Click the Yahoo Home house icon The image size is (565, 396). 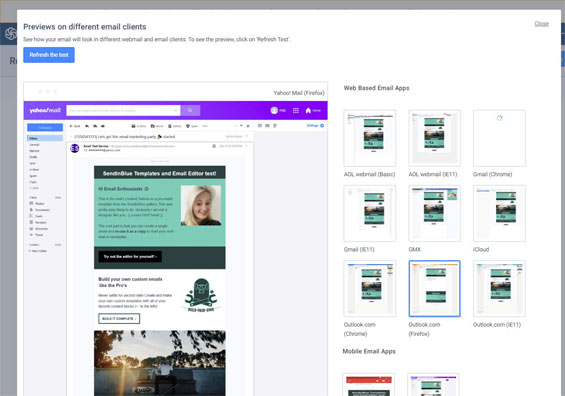(x=308, y=111)
